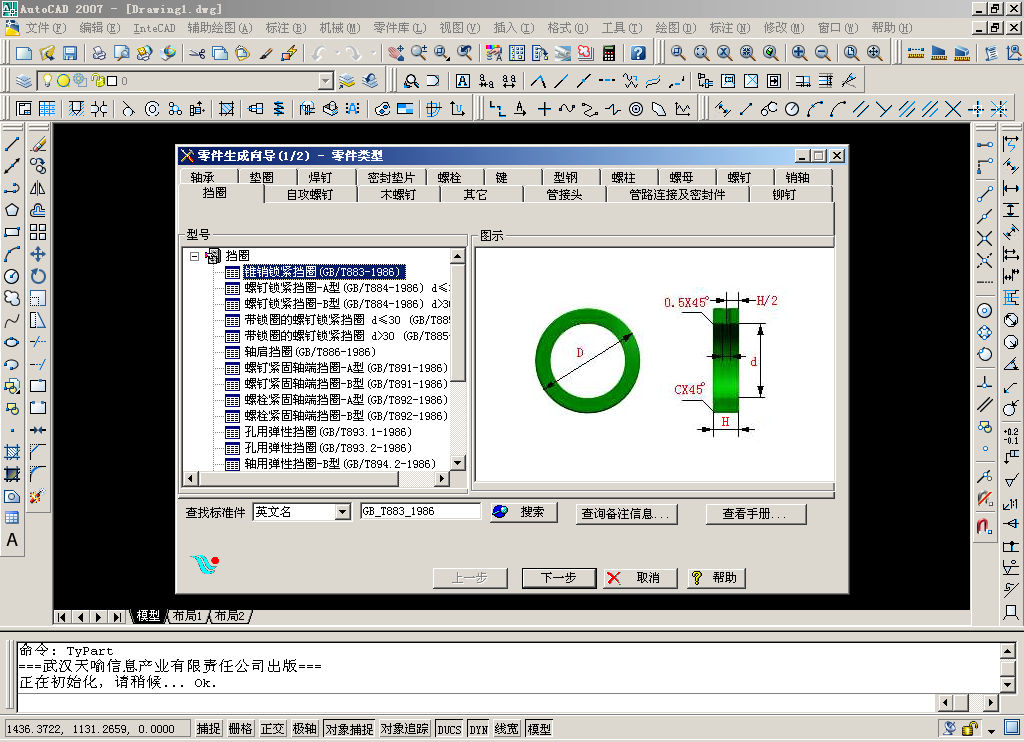The height and width of the screenshot is (742, 1024).
Task: Click the Clean Screen icon in status bar
Action: tap(1012, 728)
